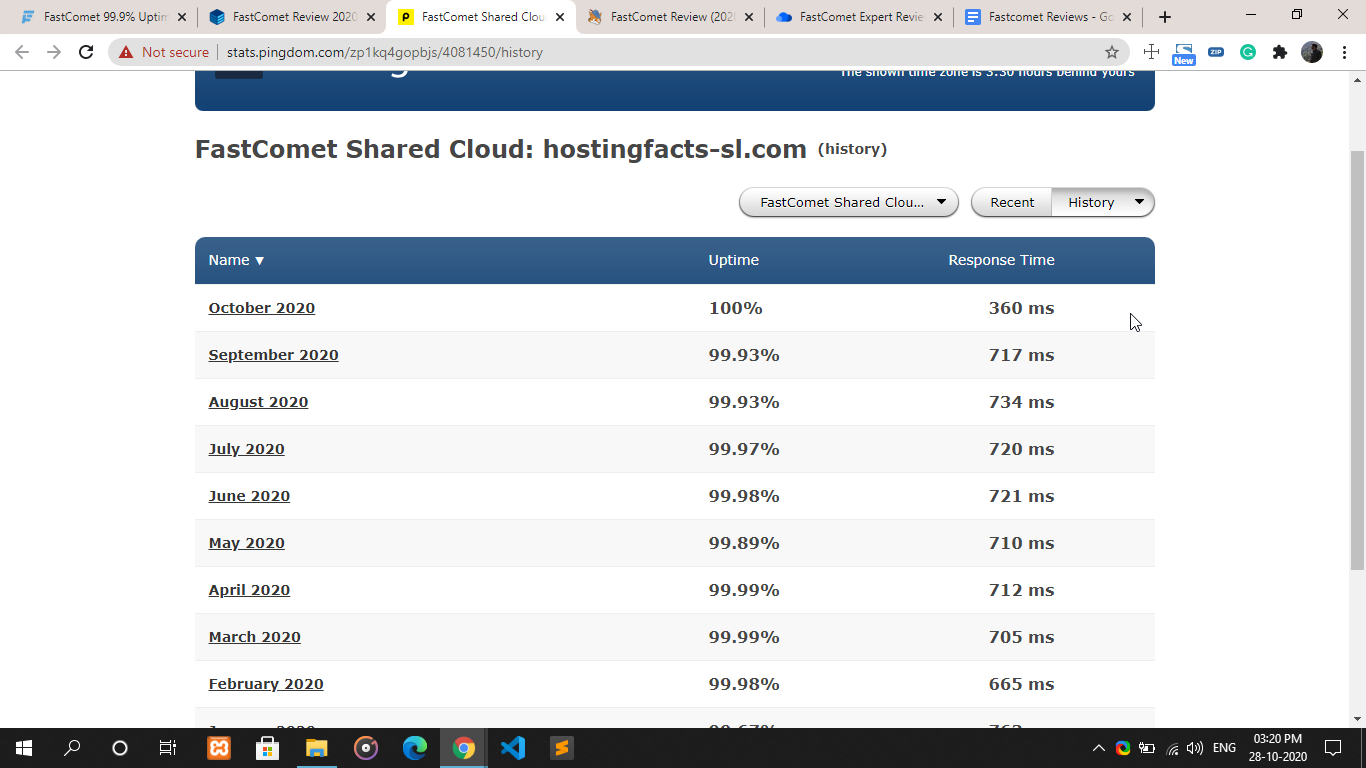Open a new browser tab
This screenshot has width=1366, height=768.
(x=1165, y=17)
